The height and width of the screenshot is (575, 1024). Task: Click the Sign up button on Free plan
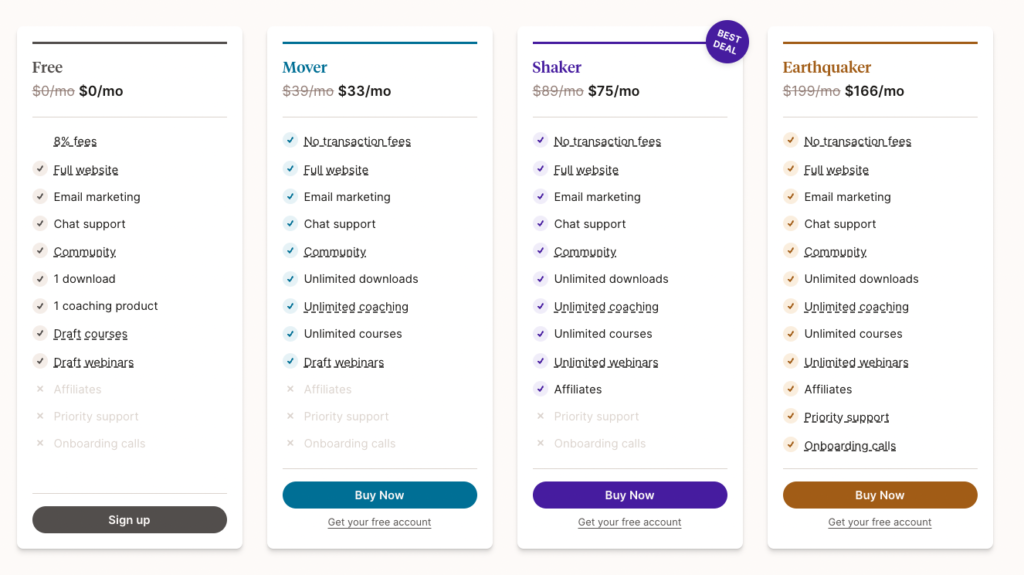129,519
